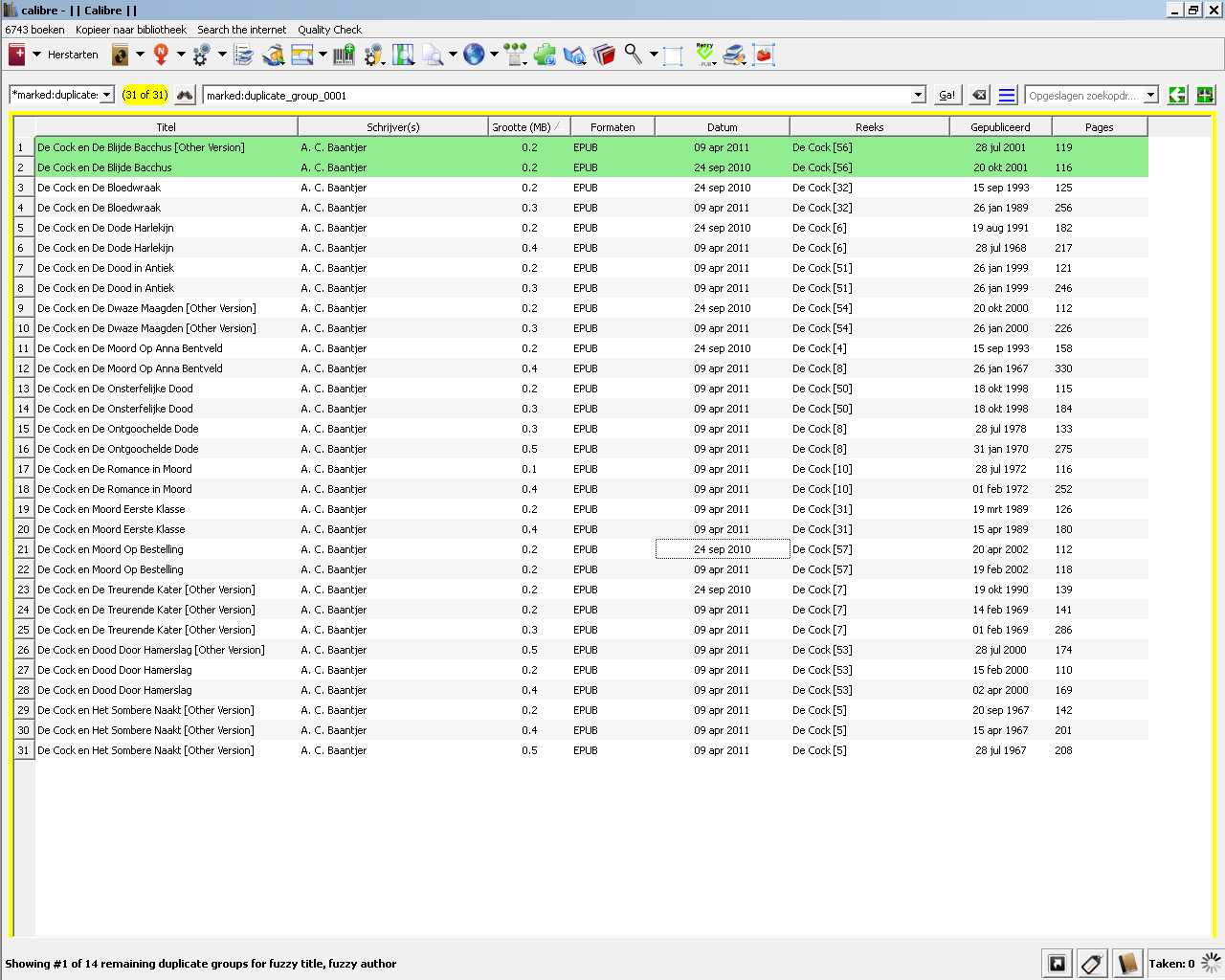Open the *marked:duplicates restriction dropdown
Viewport: 1225px width, 980px height.
point(106,95)
